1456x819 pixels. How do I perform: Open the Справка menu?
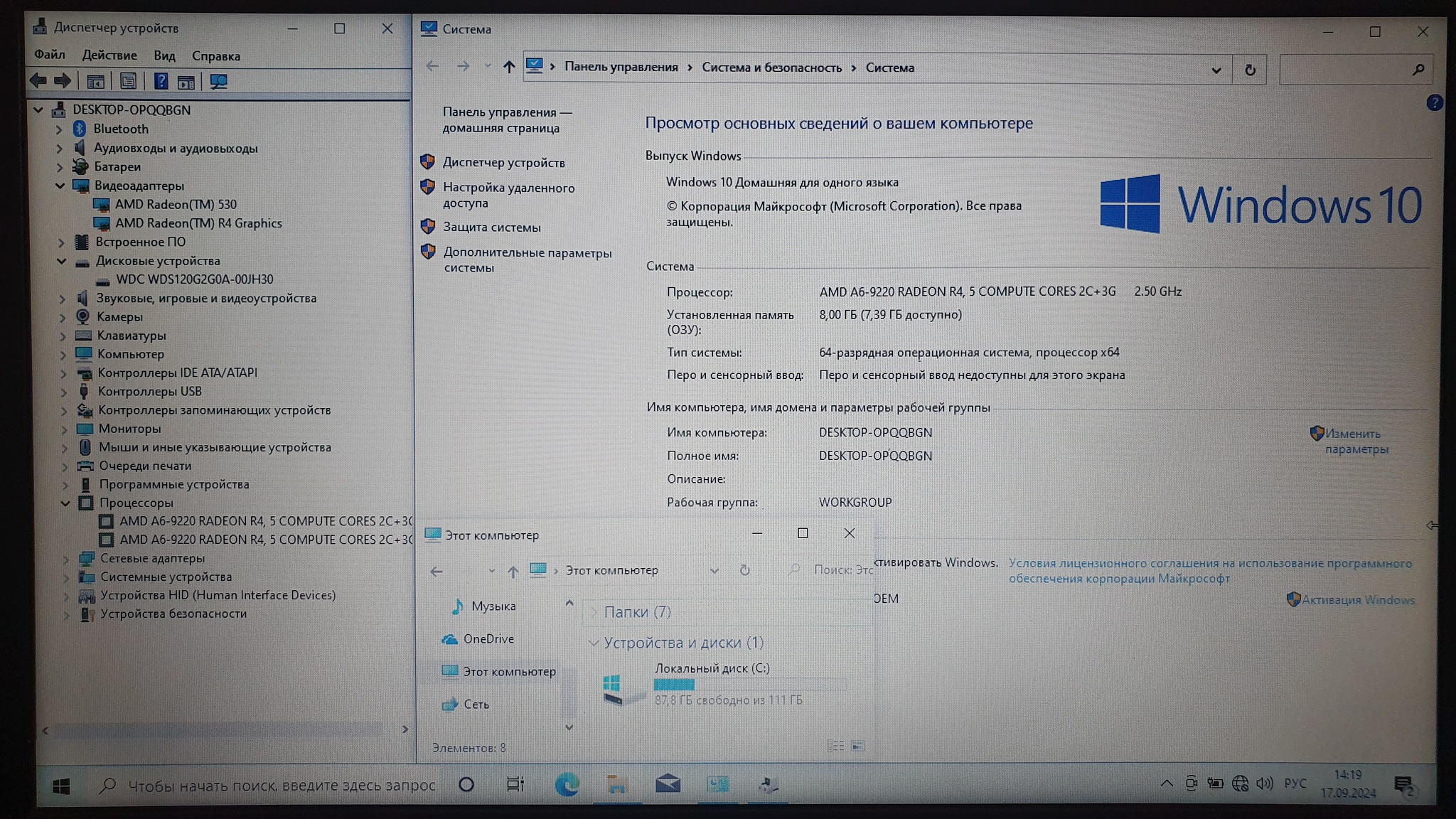(215, 56)
